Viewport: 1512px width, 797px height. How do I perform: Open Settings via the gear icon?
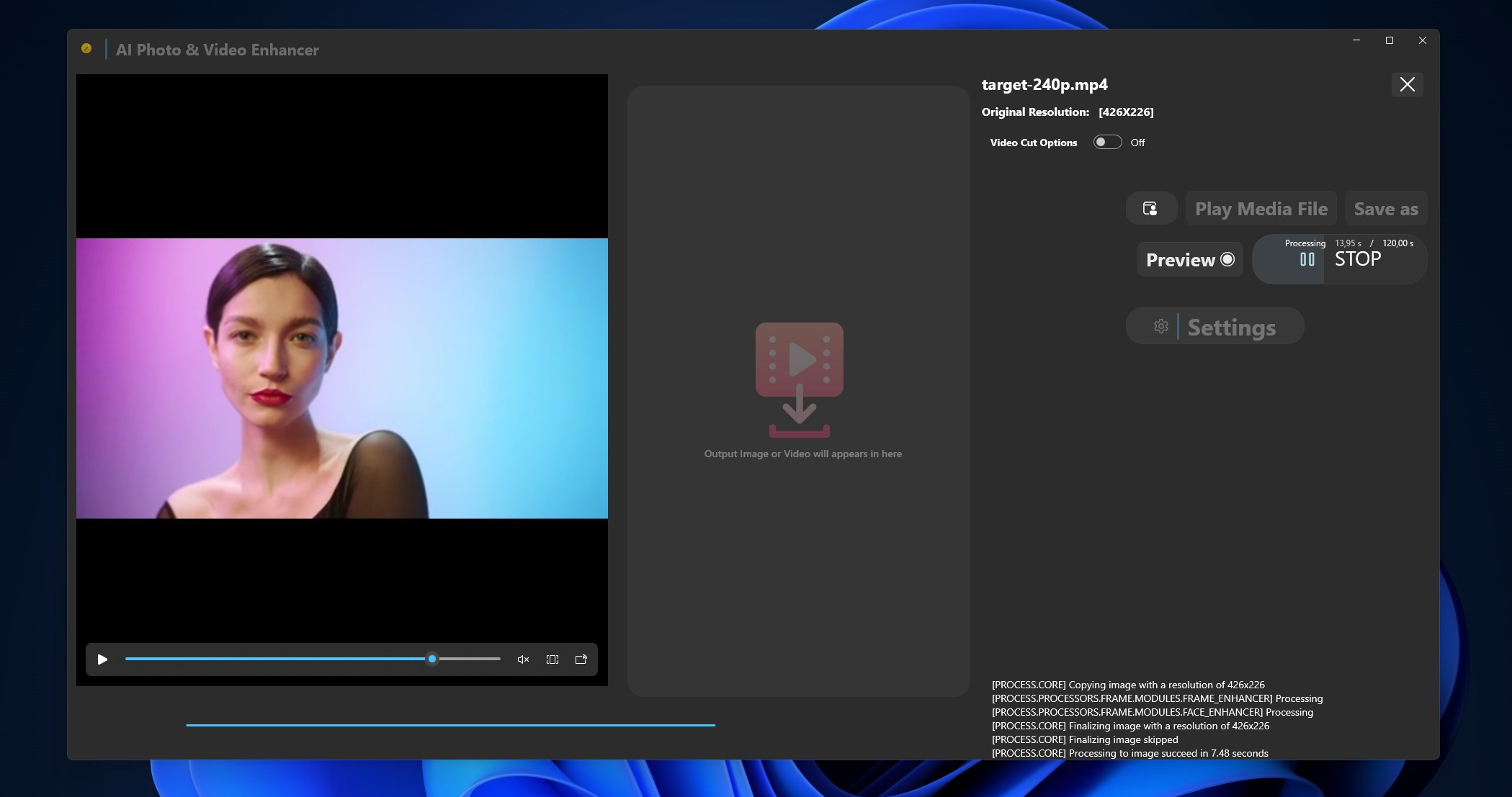1160,326
